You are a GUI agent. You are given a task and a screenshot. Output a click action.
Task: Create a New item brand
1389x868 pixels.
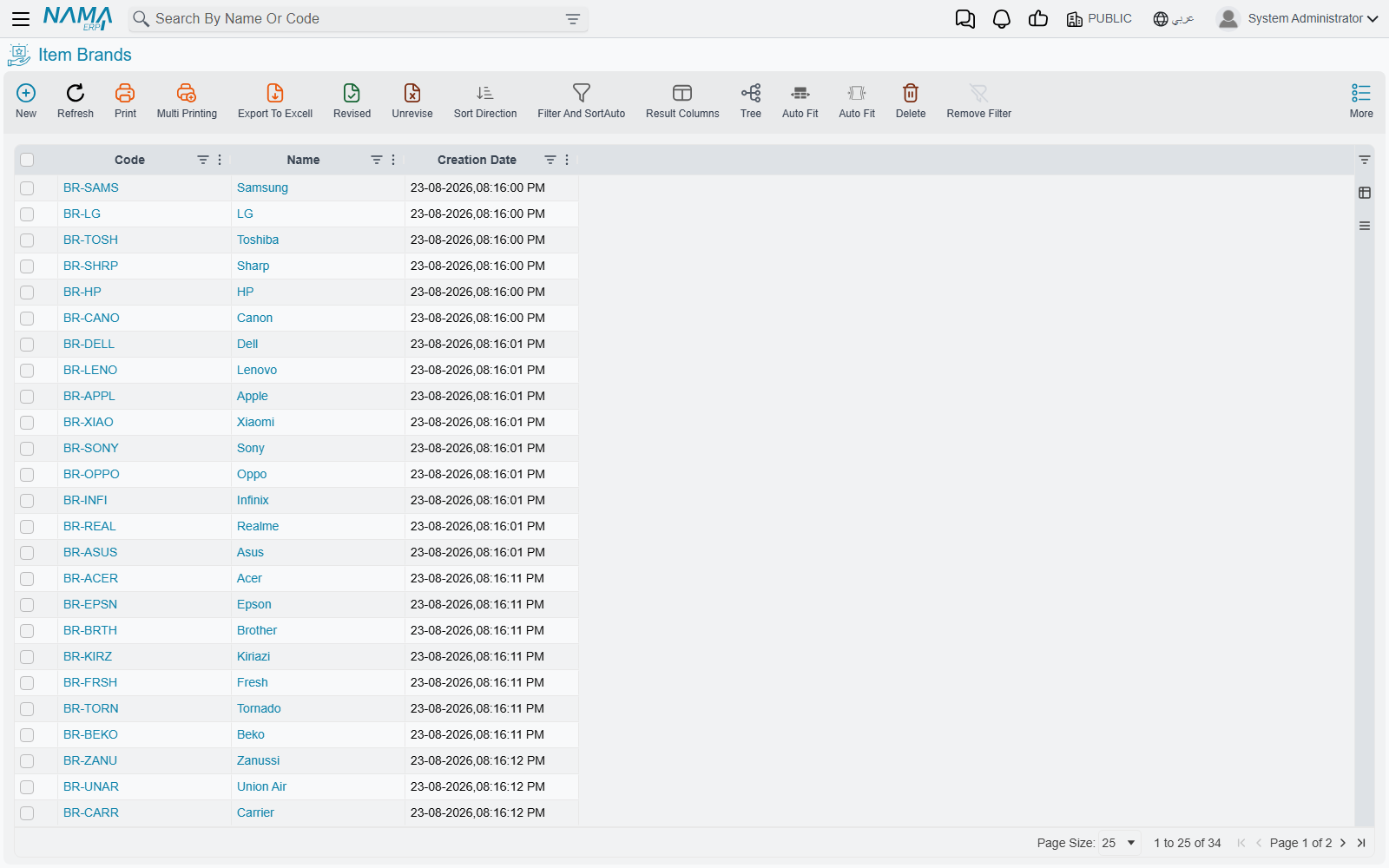coord(26,101)
